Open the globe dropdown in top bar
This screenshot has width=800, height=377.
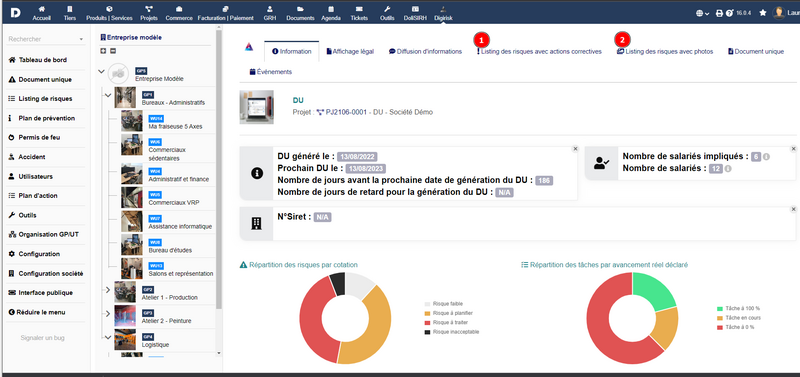tap(703, 13)
